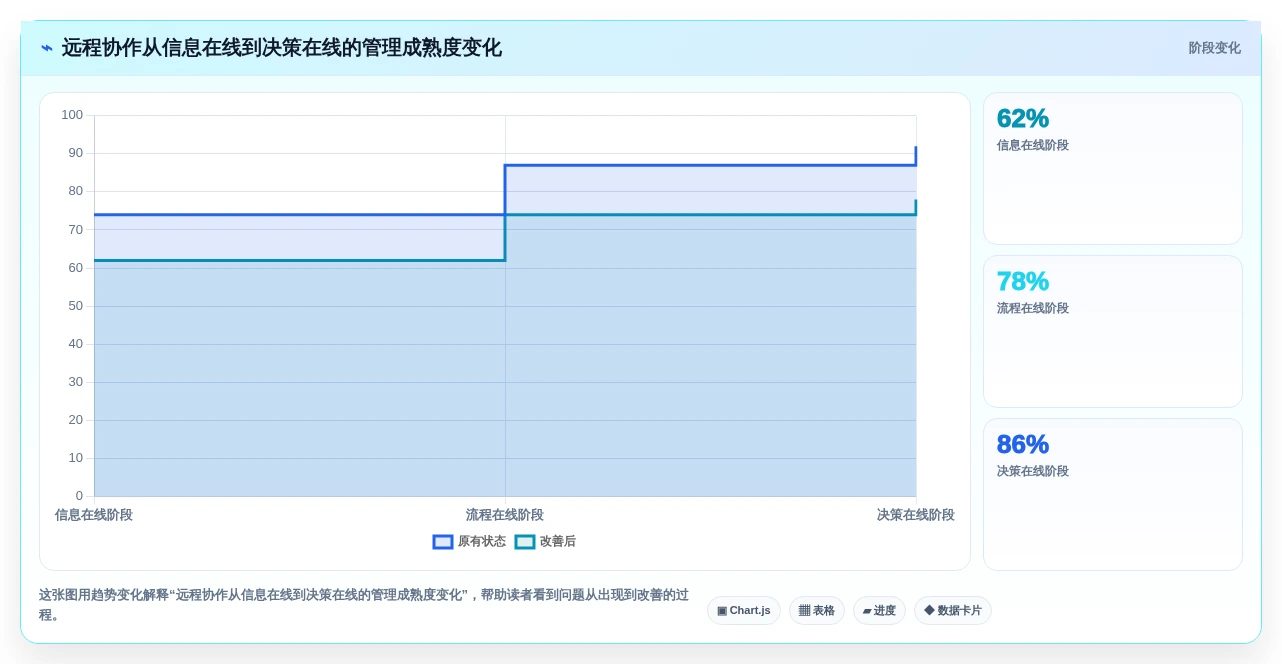Image resolution: width=1282 pixels, height=664 pixels.
Task: Click the 流程在线阶段 x-axis label
Action: pyautogui.click(x=505, y=515)
